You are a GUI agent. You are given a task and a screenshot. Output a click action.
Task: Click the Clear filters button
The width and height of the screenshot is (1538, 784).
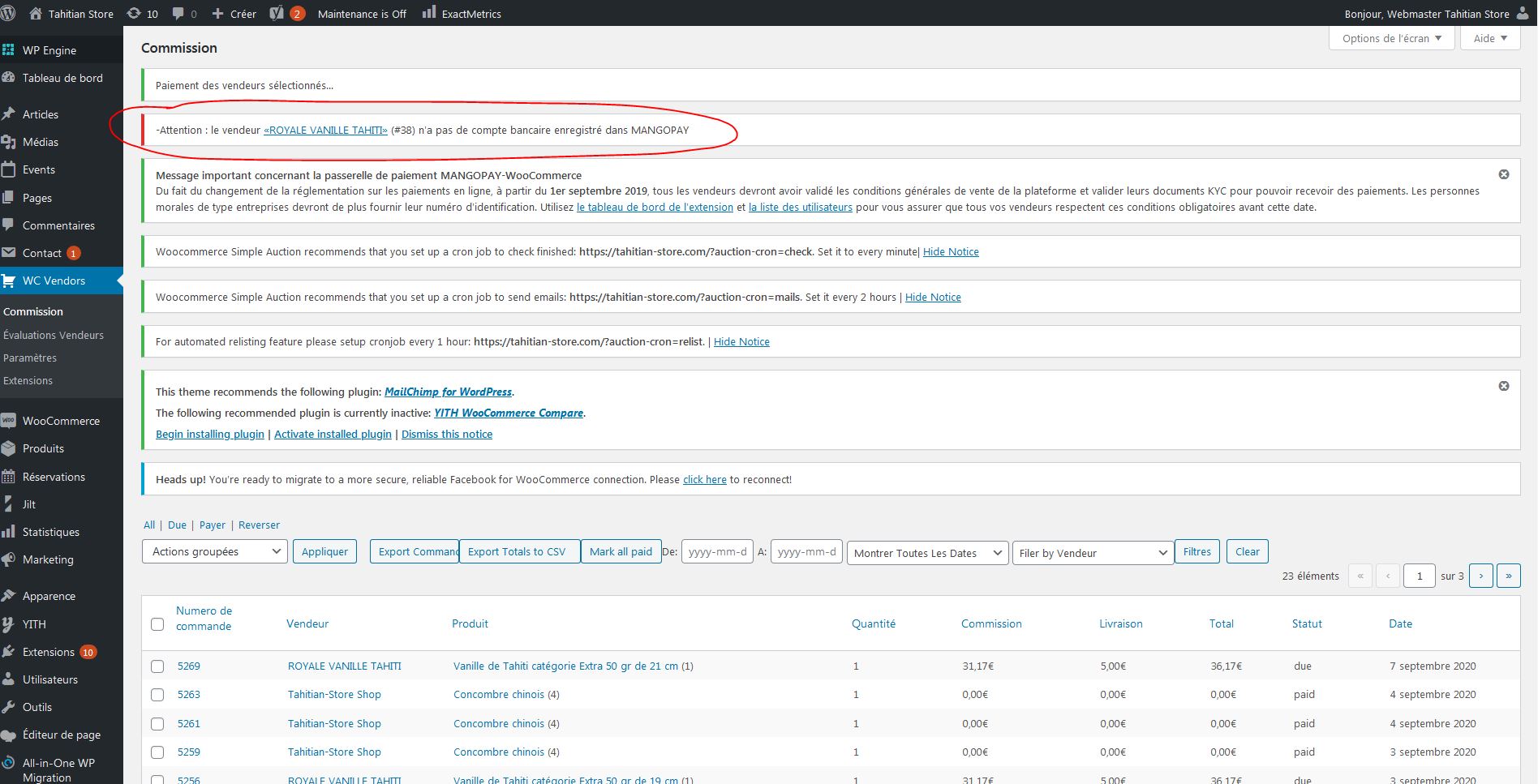(1248, 551)
